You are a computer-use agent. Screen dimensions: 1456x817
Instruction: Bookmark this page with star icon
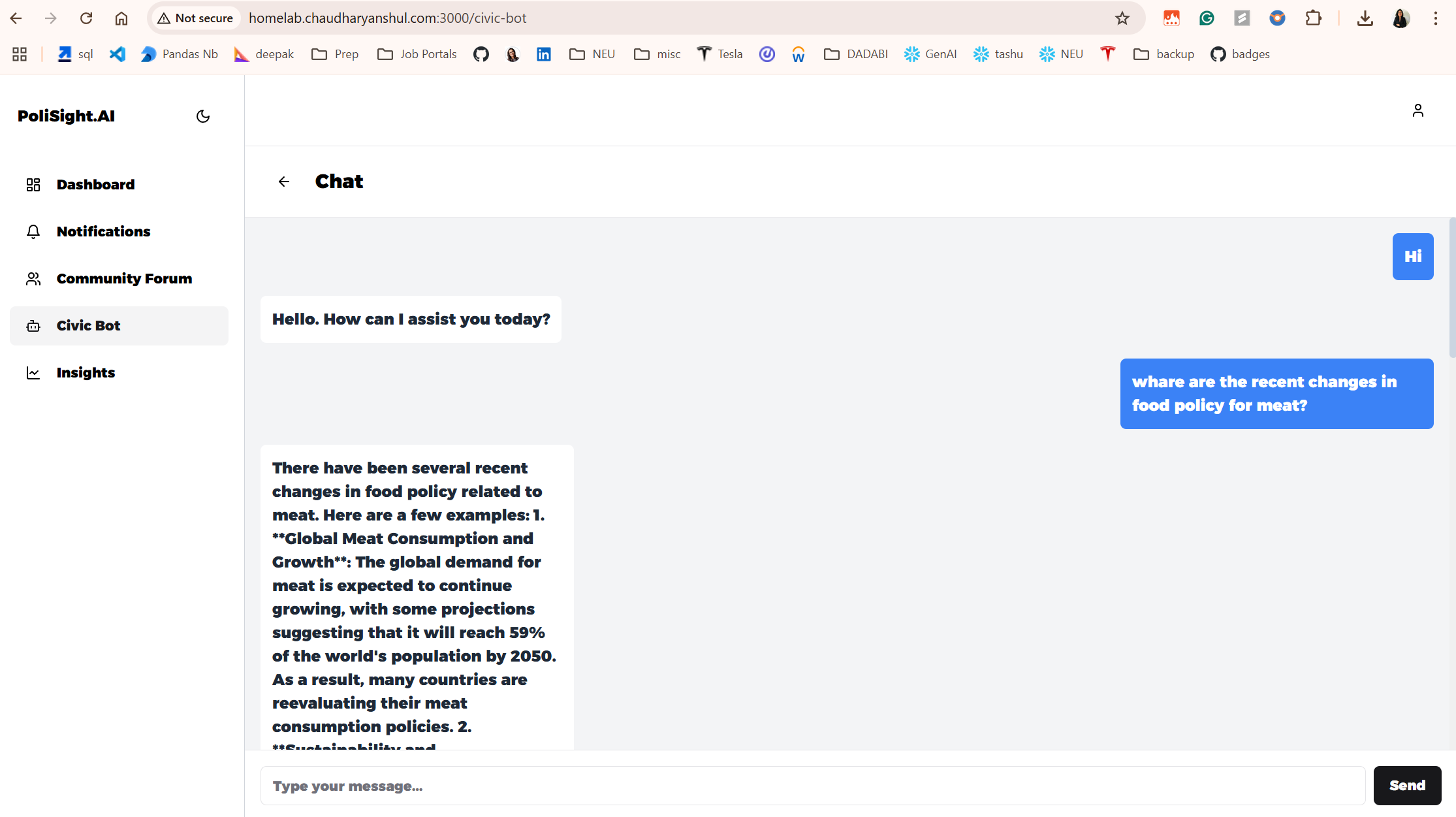pos(1122,18)
